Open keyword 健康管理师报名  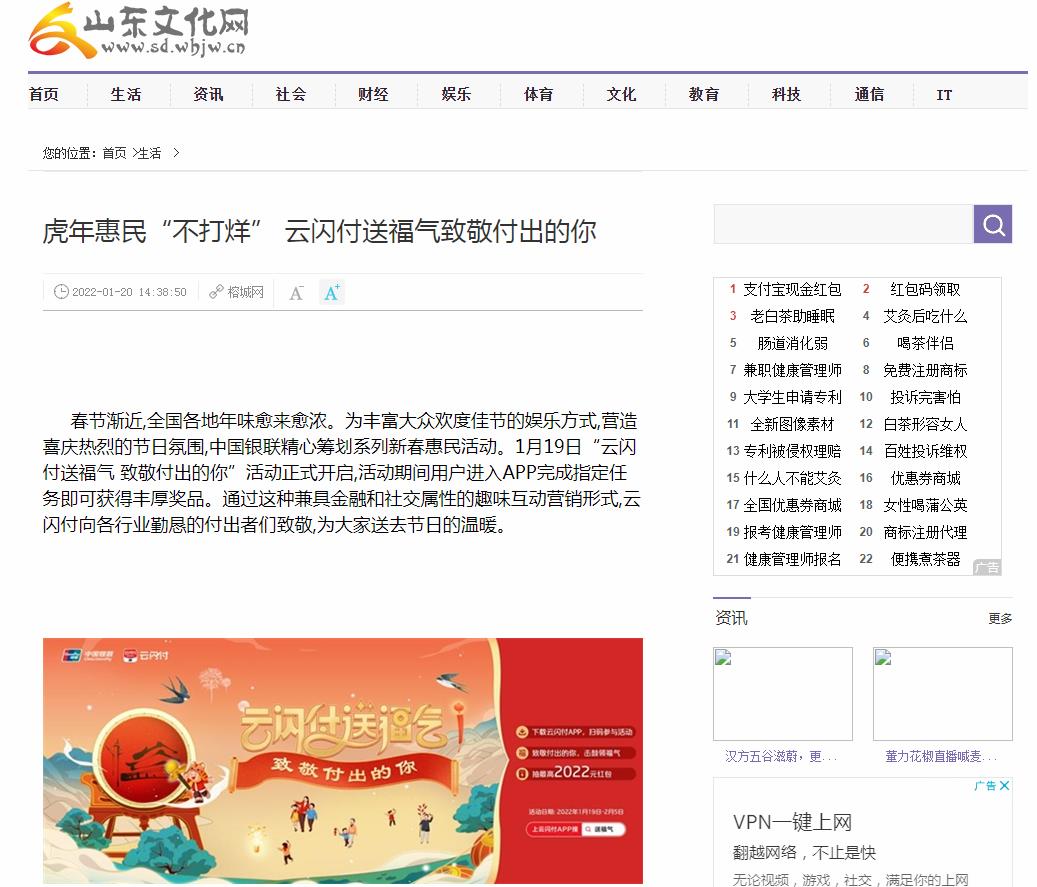click(792, 560)
